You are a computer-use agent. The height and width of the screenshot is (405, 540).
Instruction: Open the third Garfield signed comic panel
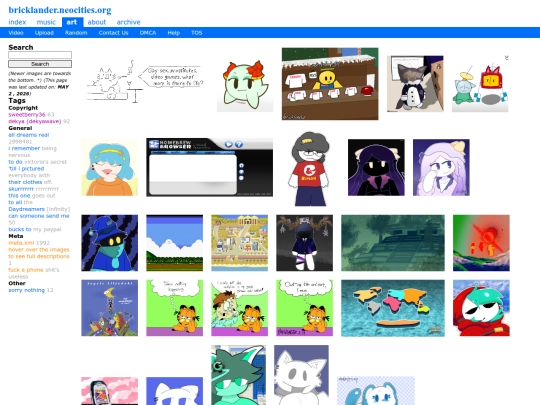(x=304, y=308)
